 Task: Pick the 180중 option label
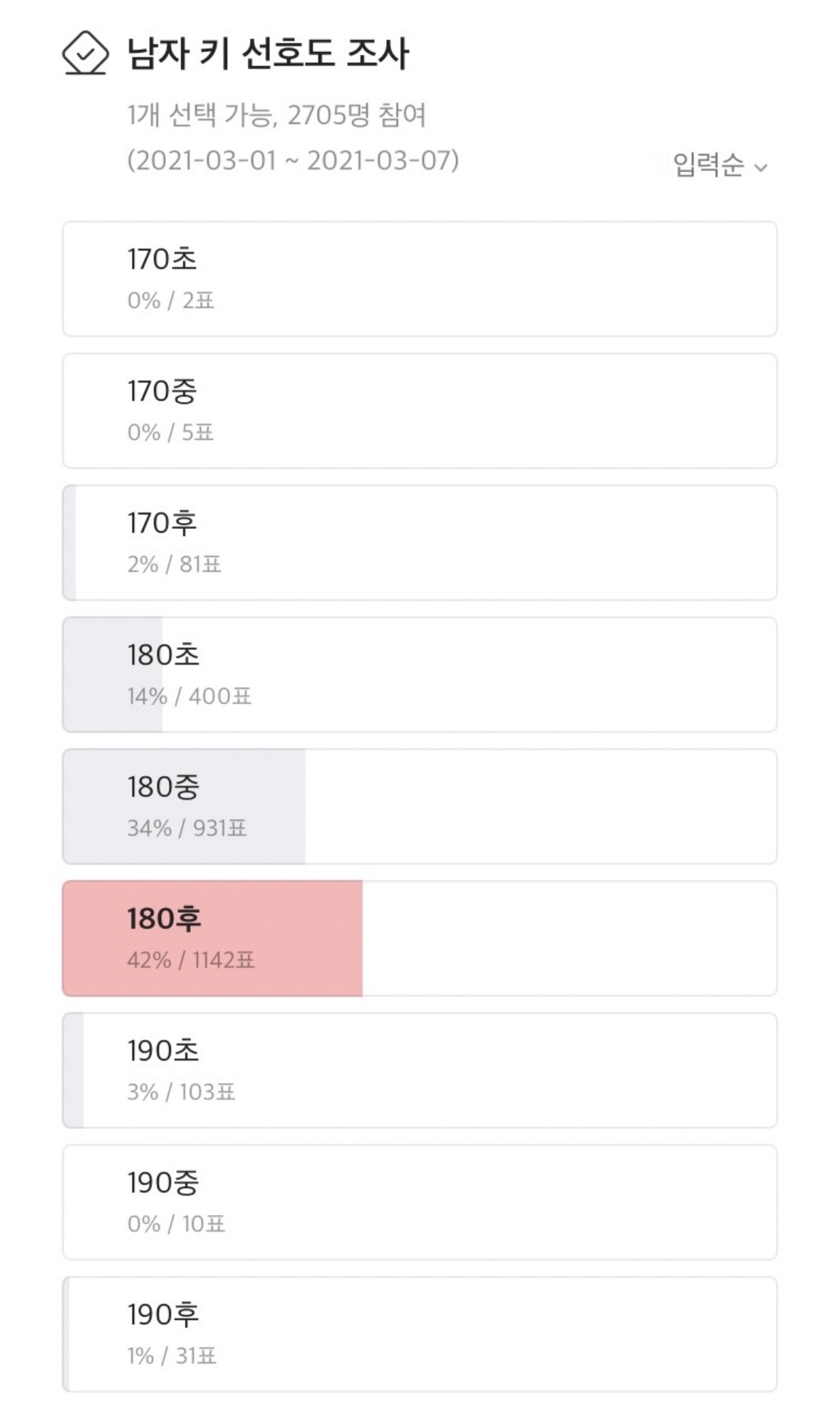click(163, 787)
